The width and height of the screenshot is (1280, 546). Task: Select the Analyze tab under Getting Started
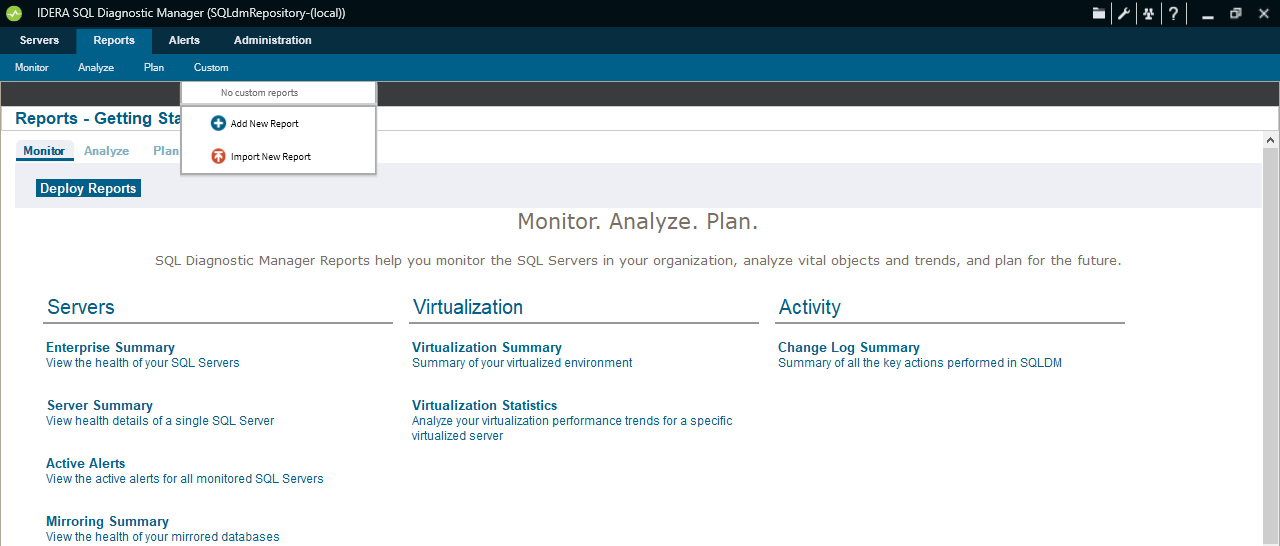106,151
